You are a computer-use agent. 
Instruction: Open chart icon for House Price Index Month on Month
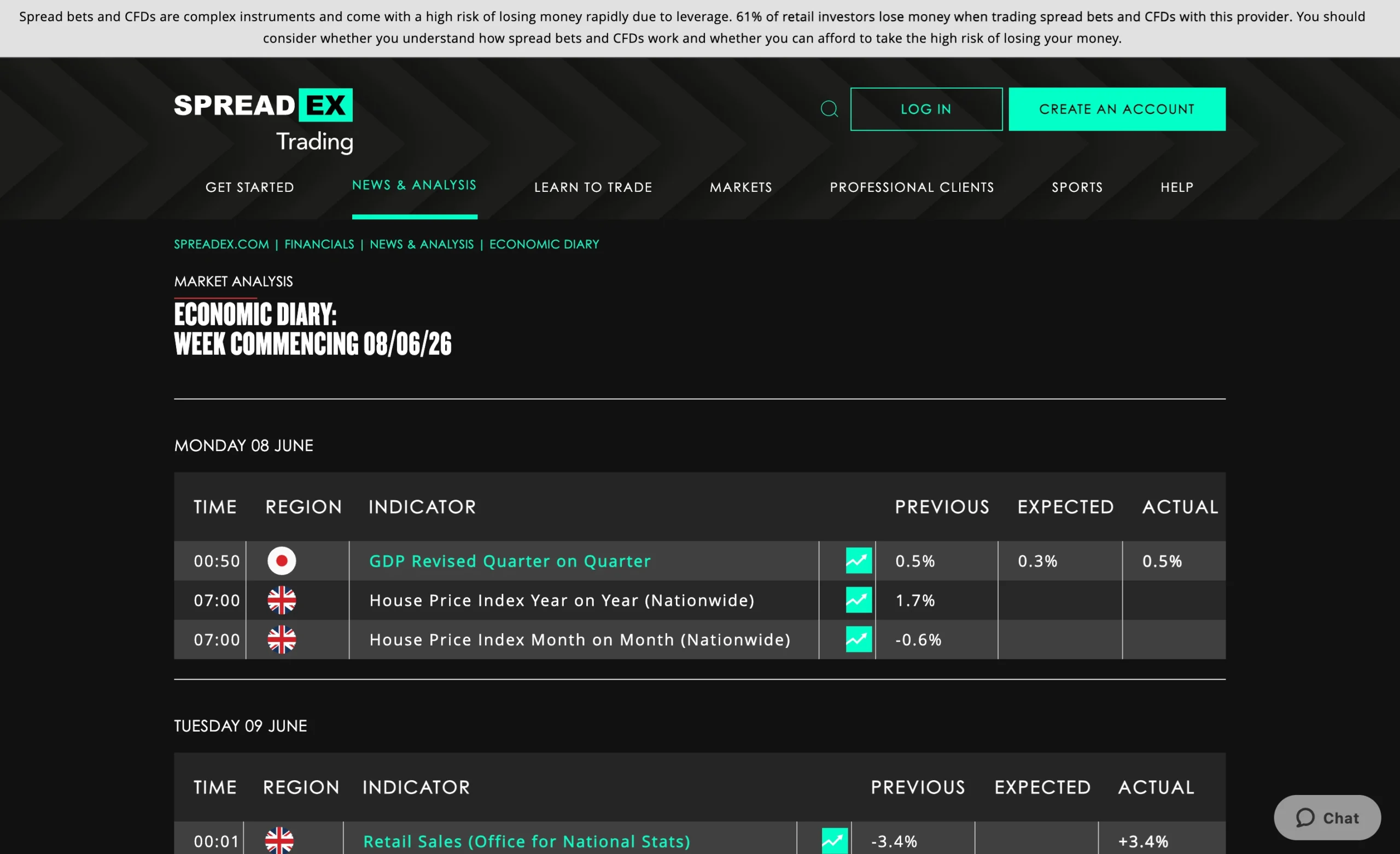click(x=859, y=639)
